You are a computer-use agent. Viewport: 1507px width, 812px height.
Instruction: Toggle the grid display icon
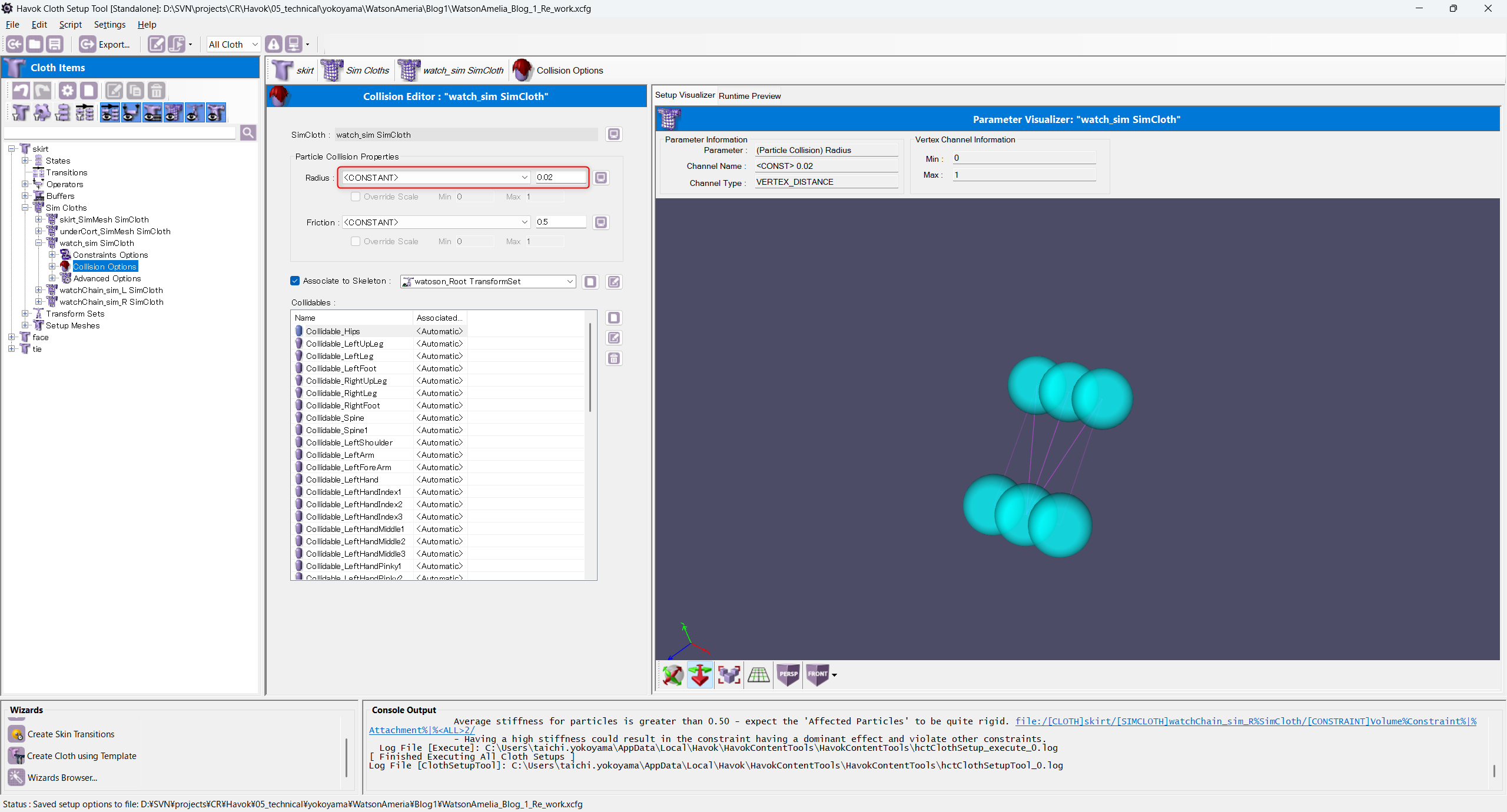tap(758, 675)
